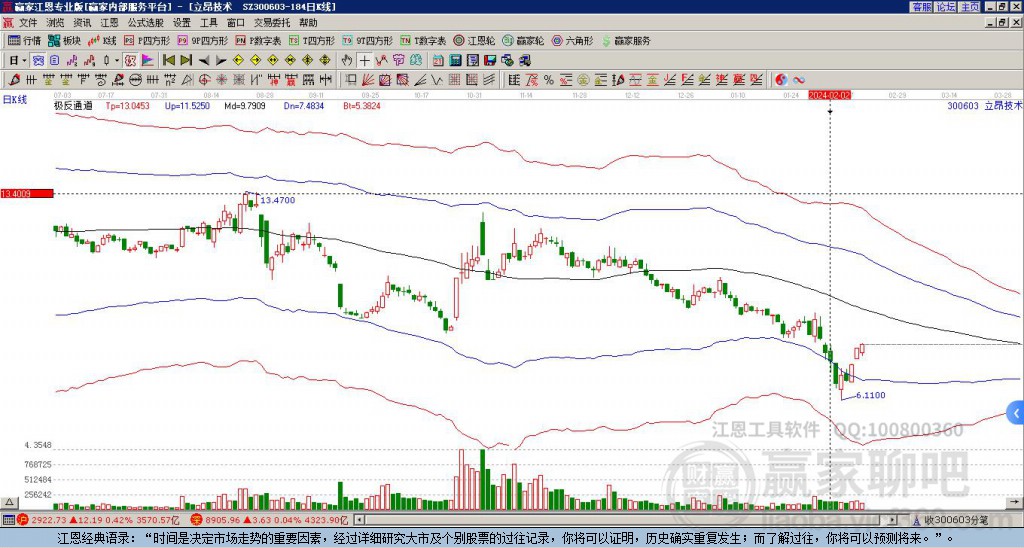The width and height of the screenshot is (1024, 548).
Task: Expand the candlestick chart type dropdown
Action: click(117, 61)
